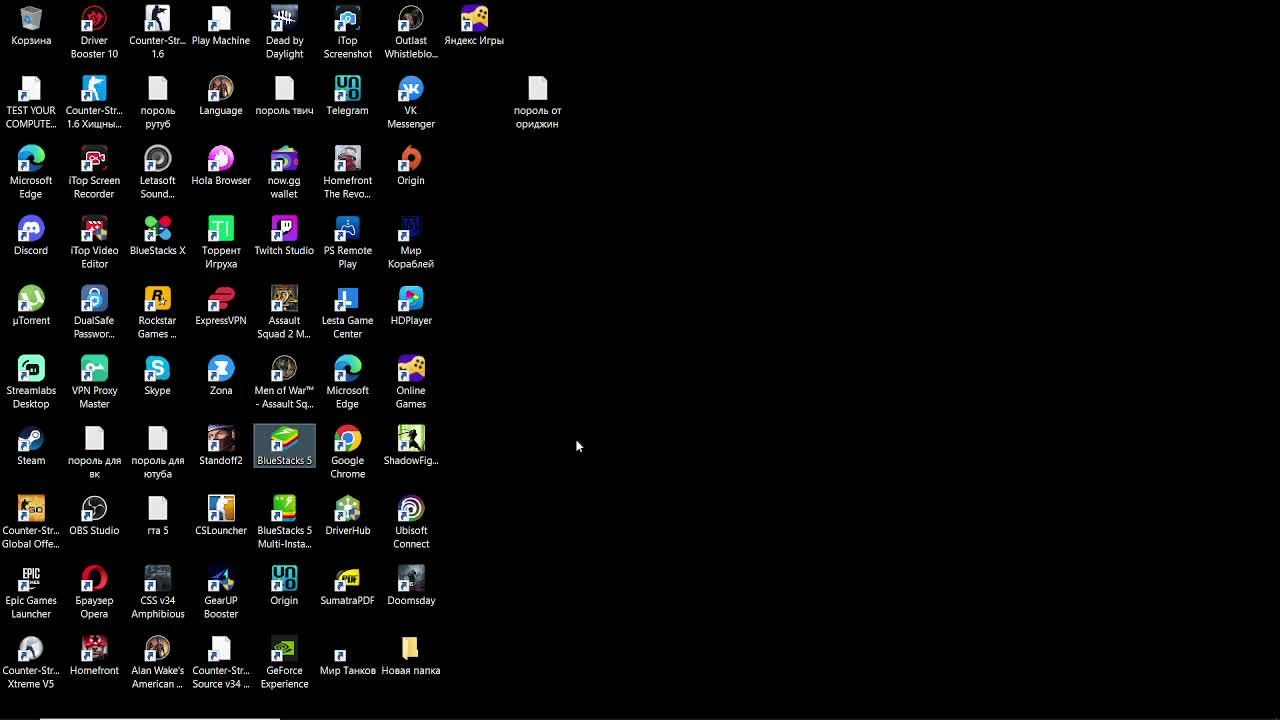This screenshot has width=1280, height=720.
Task: Select the пороль твич text file
Action: [x=284, y=97]
